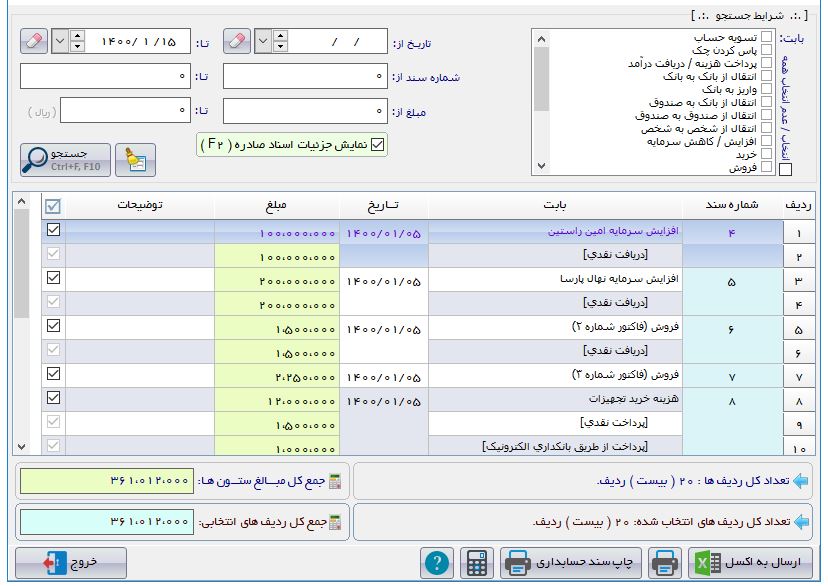Click 'چاپ سند حسابداری' print button
This screenshot has width=828, height=586.
(569, 563)
